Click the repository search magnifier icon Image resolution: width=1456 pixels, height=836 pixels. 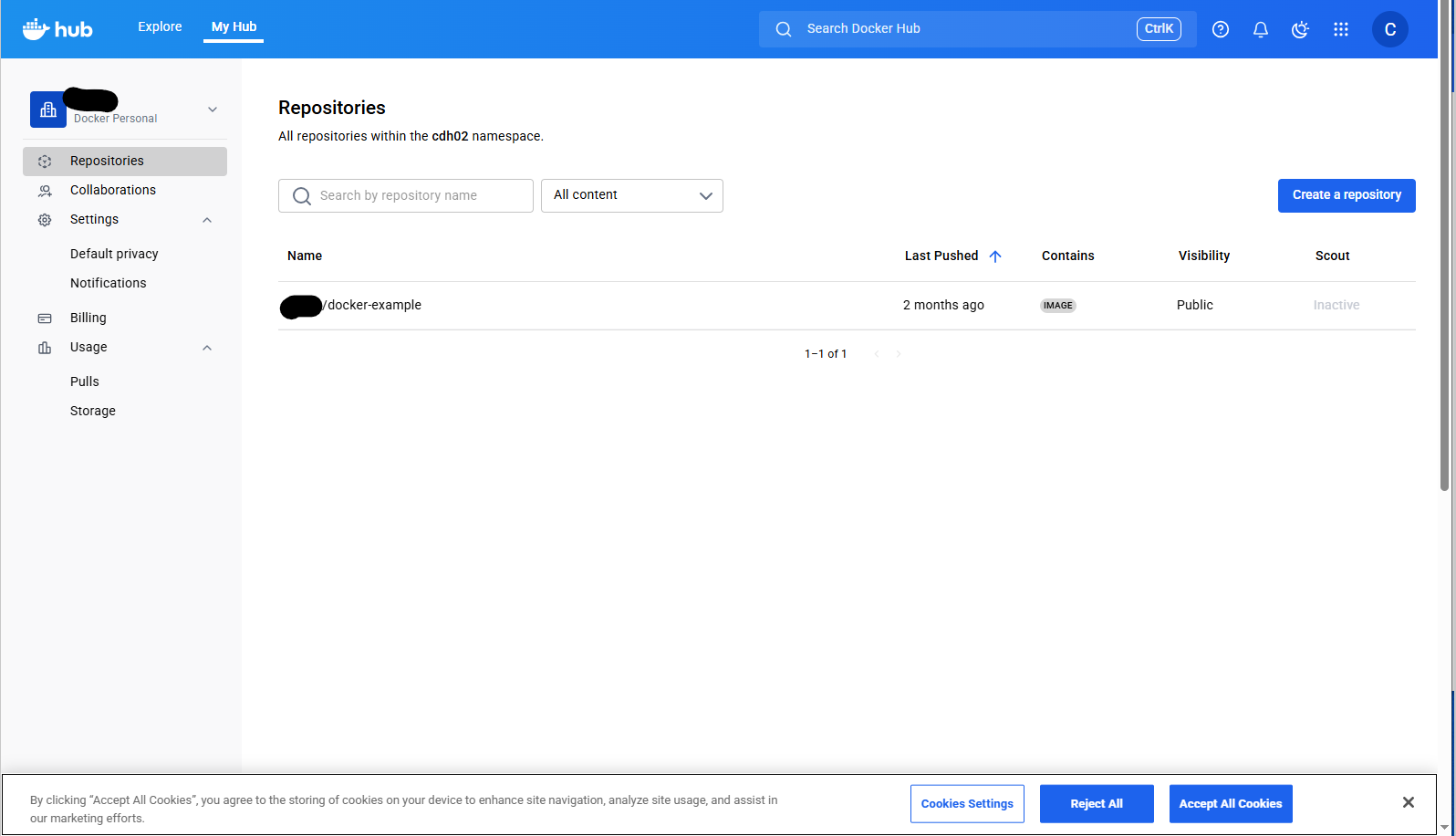click(x=302, y=196)
